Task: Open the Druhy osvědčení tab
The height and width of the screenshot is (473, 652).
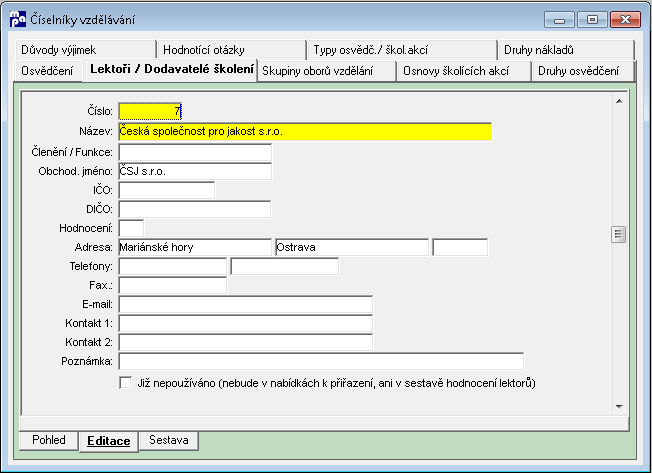Action: click(583, 71)
